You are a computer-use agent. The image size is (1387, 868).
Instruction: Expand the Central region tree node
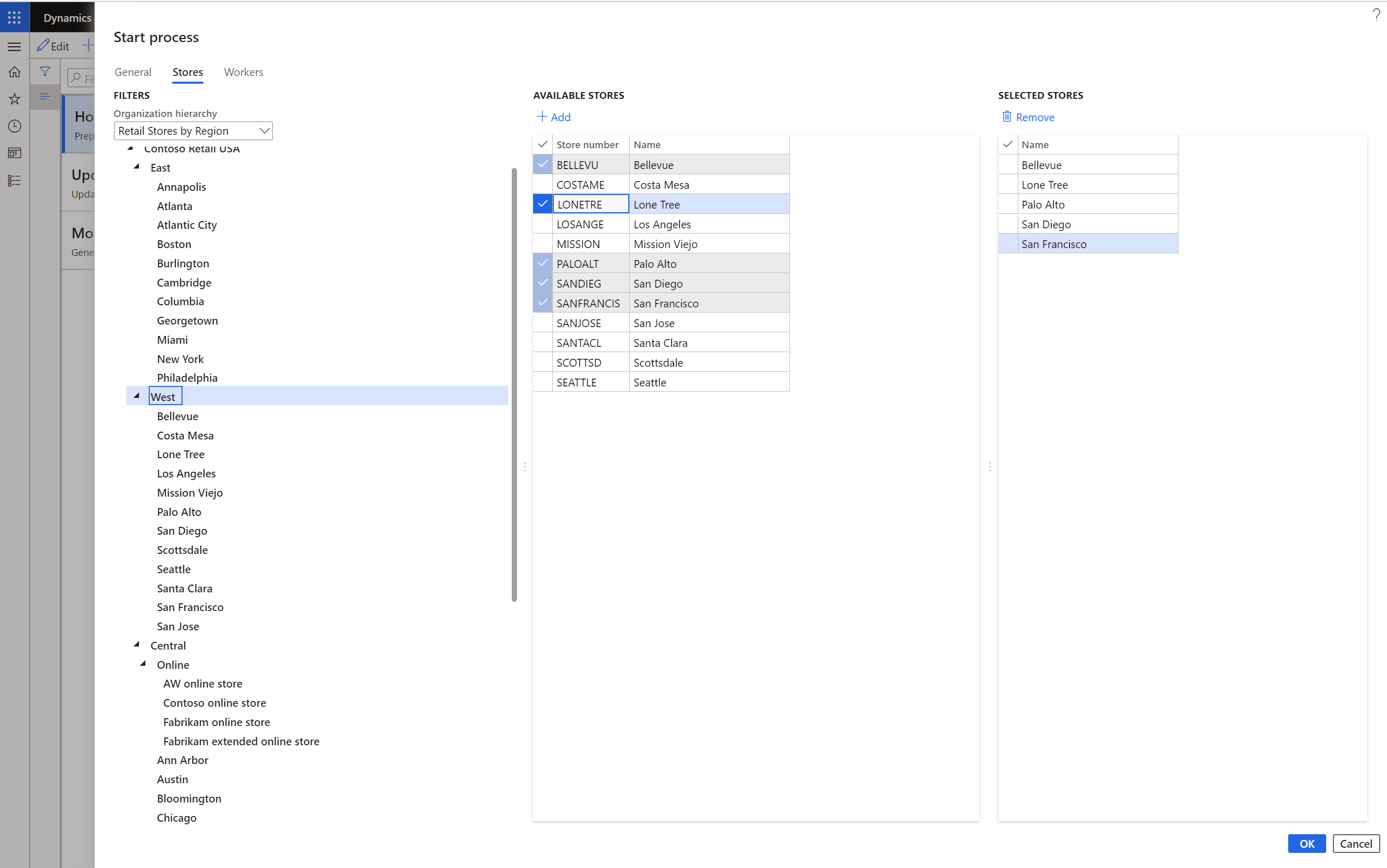(x=137, y=645)
